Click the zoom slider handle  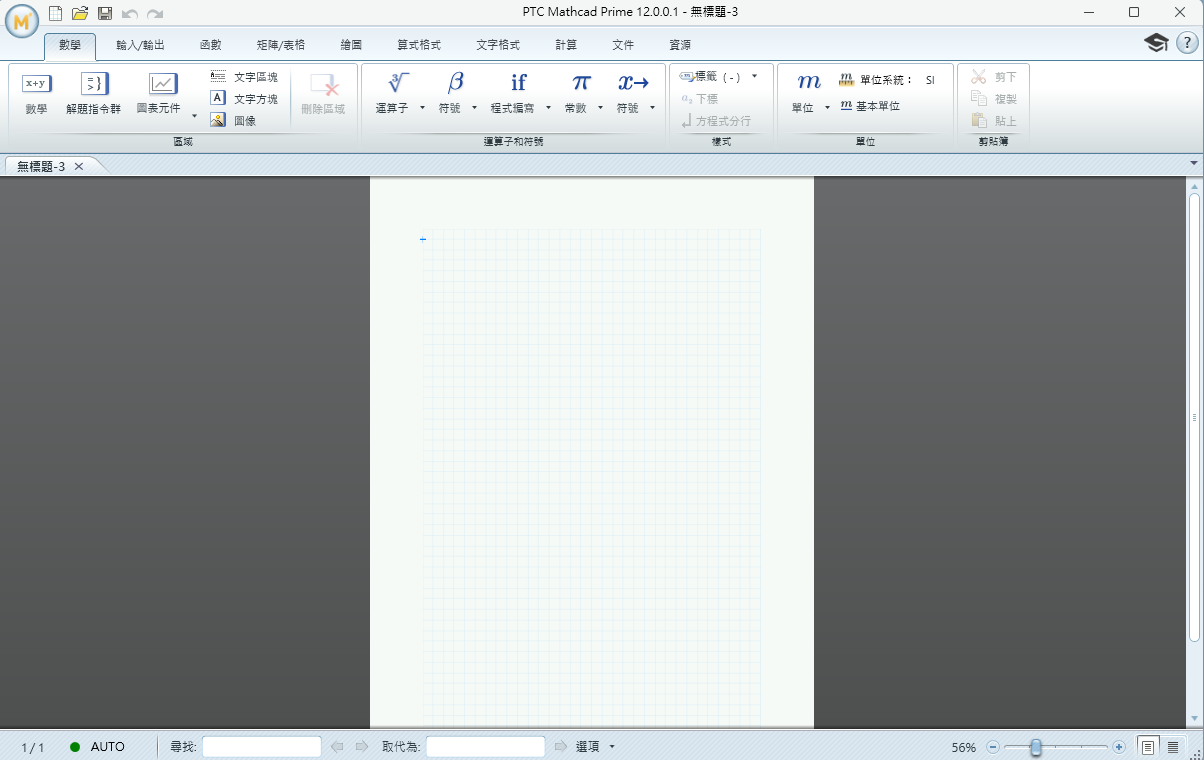(1036, 747)
